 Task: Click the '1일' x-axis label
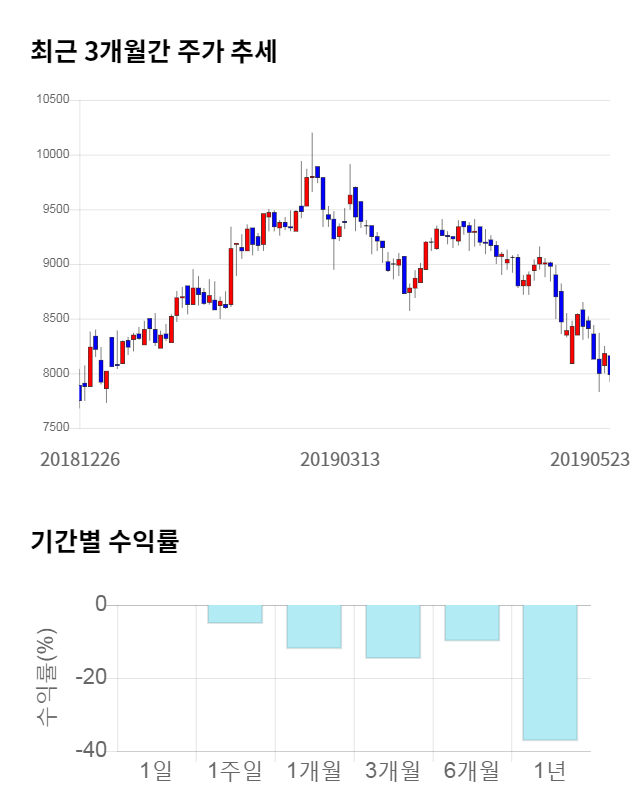point(156,771)
